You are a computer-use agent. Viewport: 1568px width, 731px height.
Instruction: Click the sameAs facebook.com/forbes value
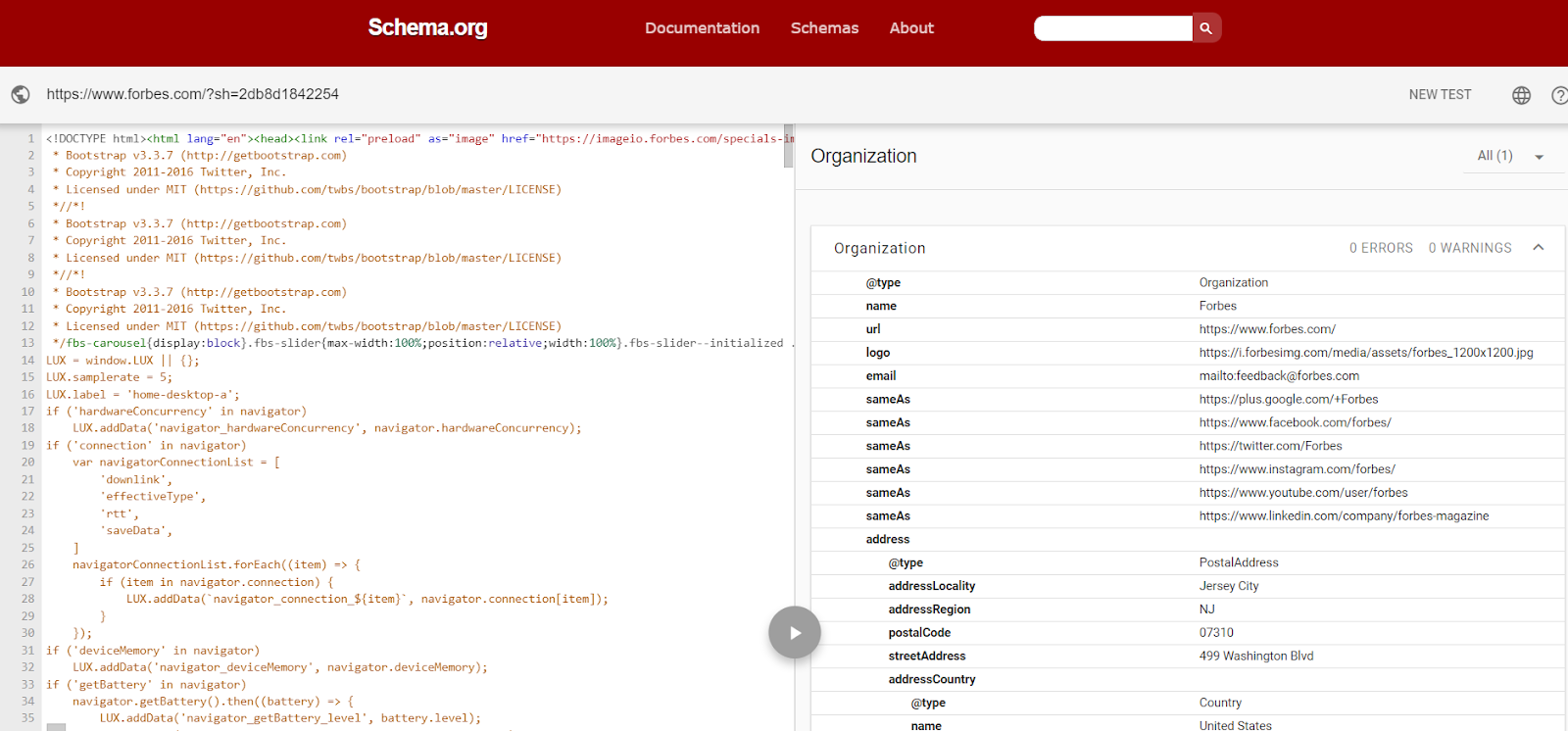(x=1295, y=423)
